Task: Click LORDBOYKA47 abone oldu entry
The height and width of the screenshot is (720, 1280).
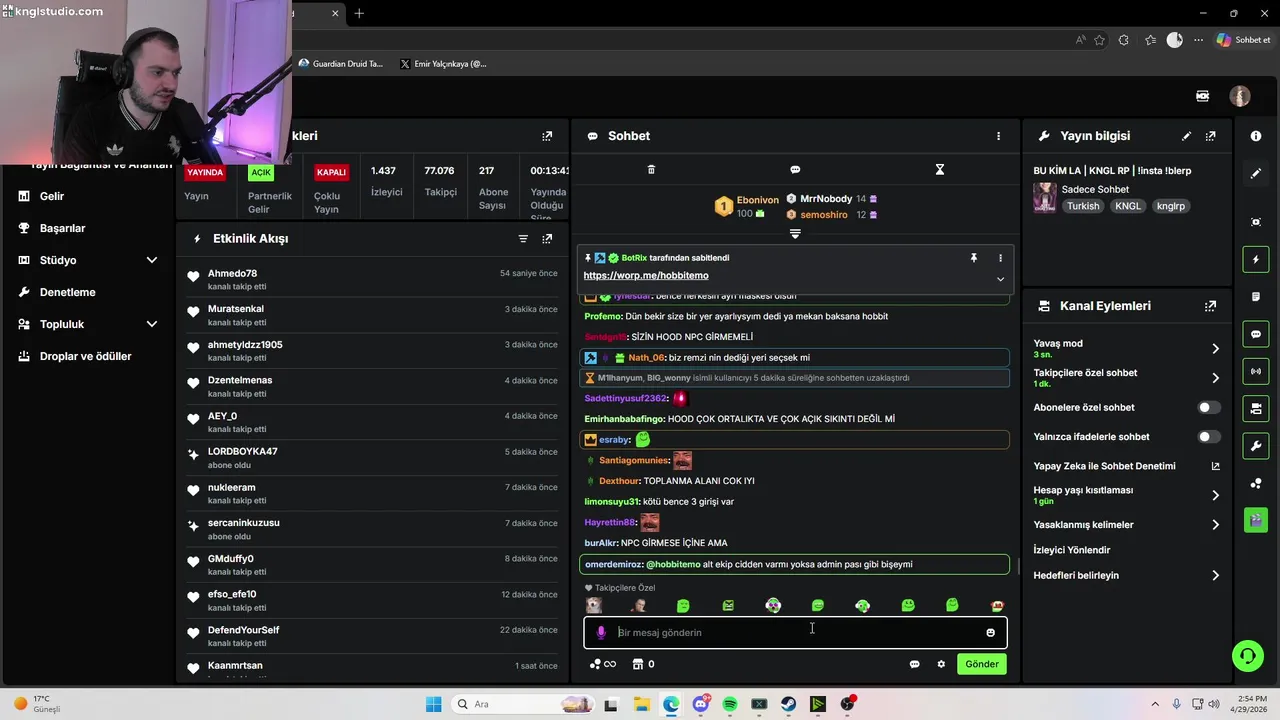Action: click(371, 458)
